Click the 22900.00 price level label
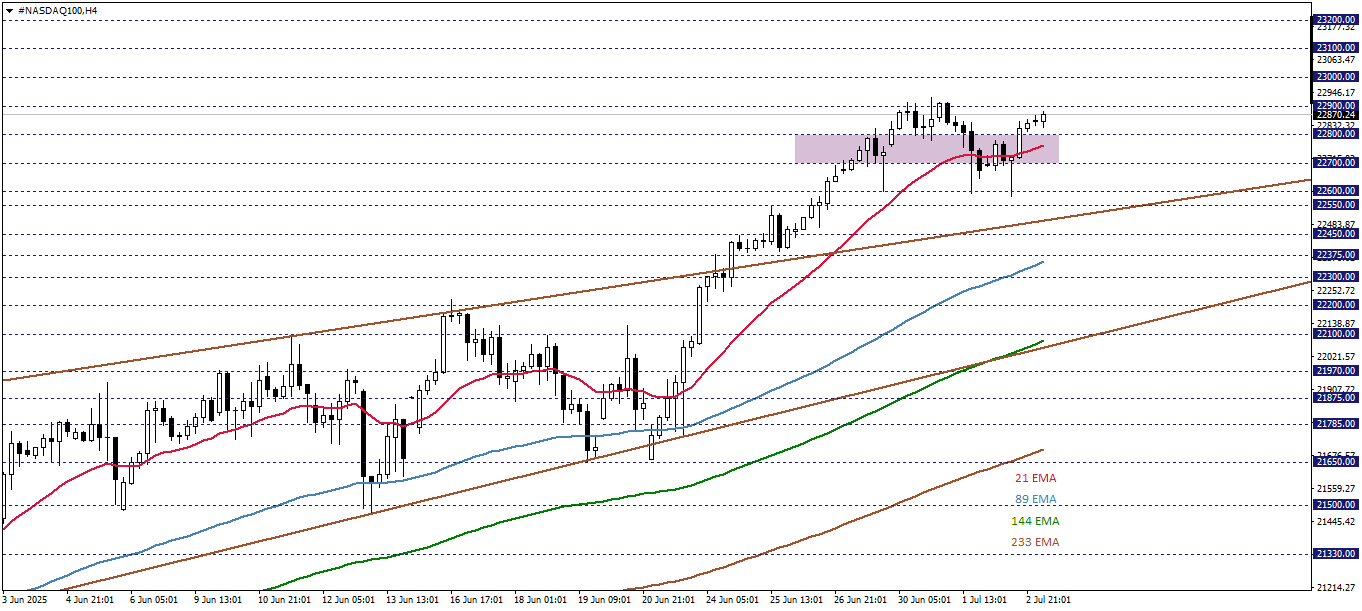The width and height of the screenshot is (1362, 611). pos(1336,106)
